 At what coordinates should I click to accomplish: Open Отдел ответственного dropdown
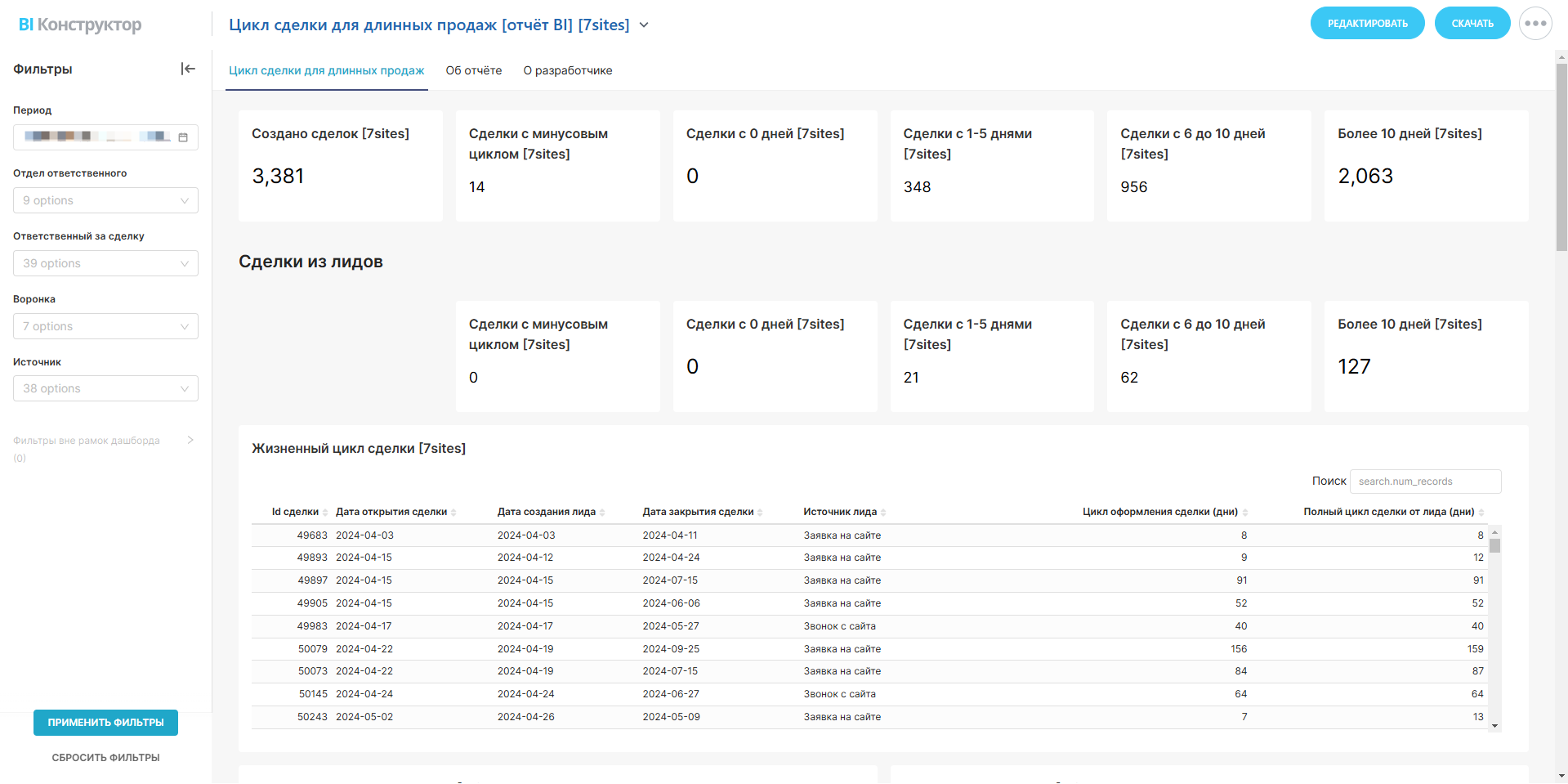coord(105,200)
